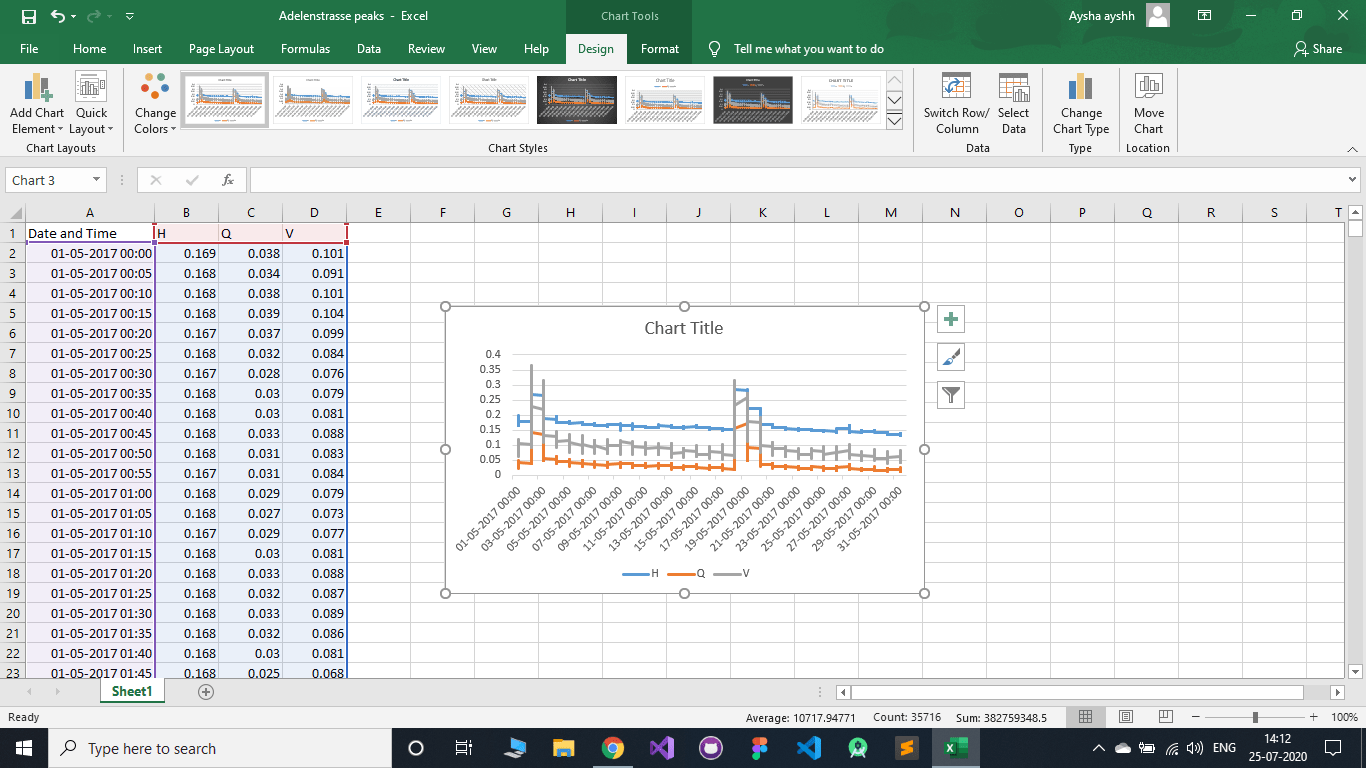Open the Chart Filters funnel beside the chart
The width and height of the screenshot is (1366, 768).
pyautogui.click(x=950, y=395)
